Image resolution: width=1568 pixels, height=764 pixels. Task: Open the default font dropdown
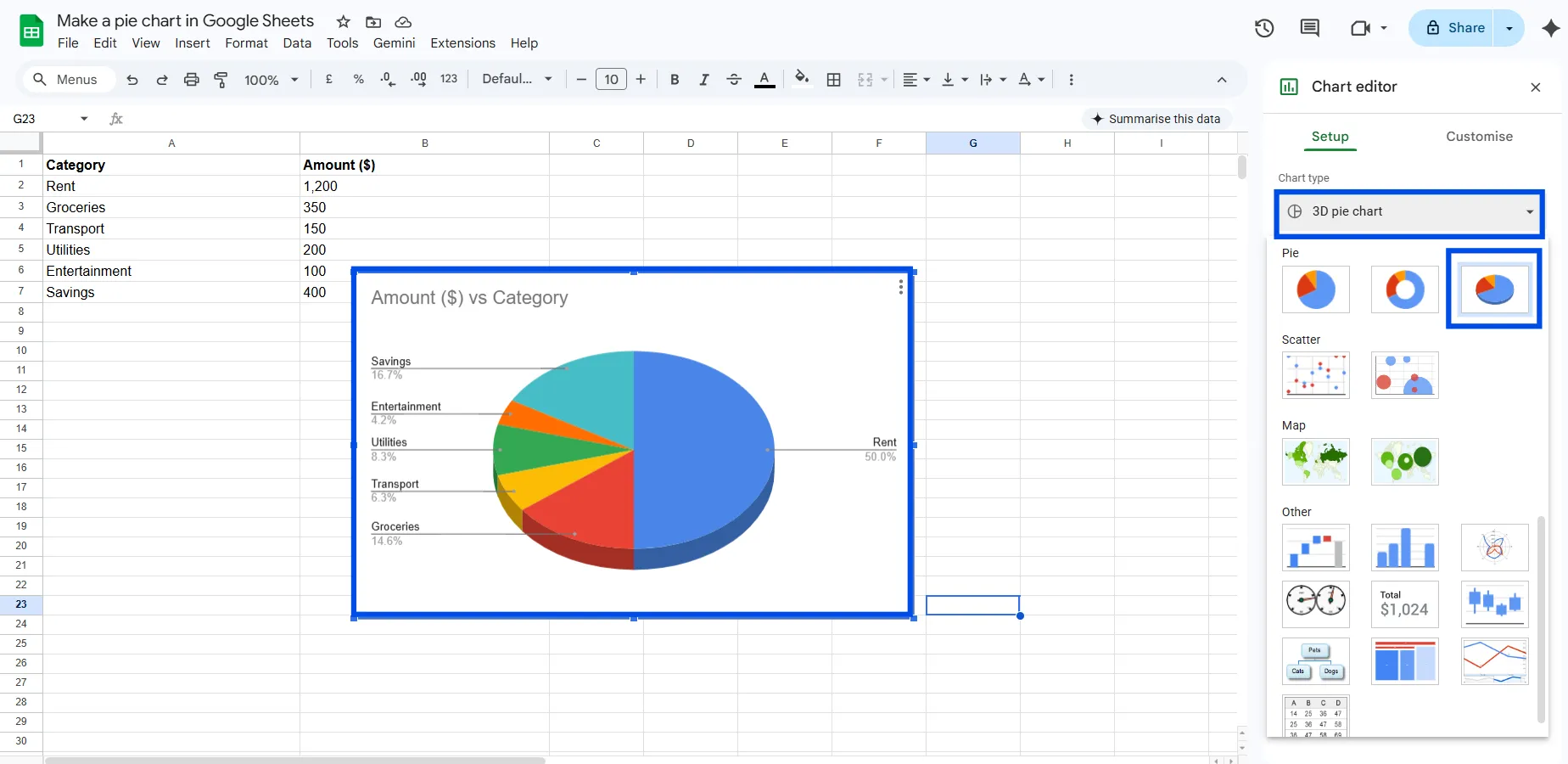pyautogui.click(x=517, y=79)
